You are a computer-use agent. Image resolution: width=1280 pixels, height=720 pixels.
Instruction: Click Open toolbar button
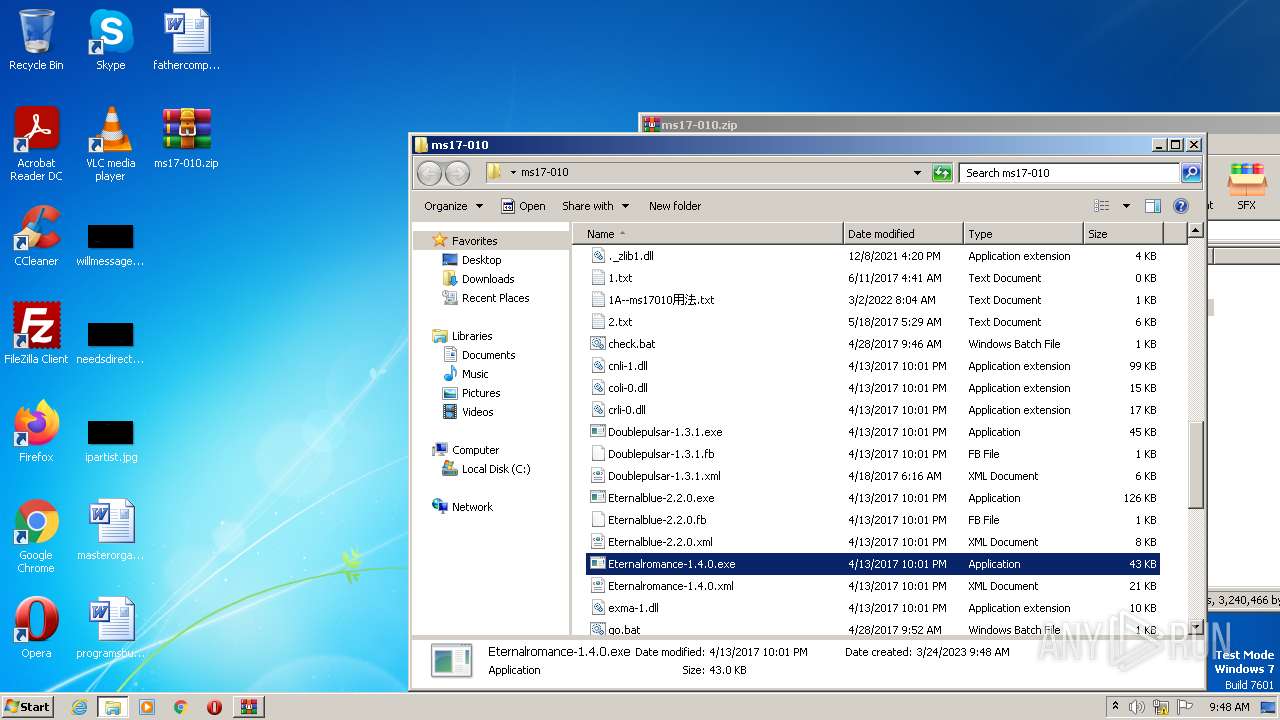point(523,206)
